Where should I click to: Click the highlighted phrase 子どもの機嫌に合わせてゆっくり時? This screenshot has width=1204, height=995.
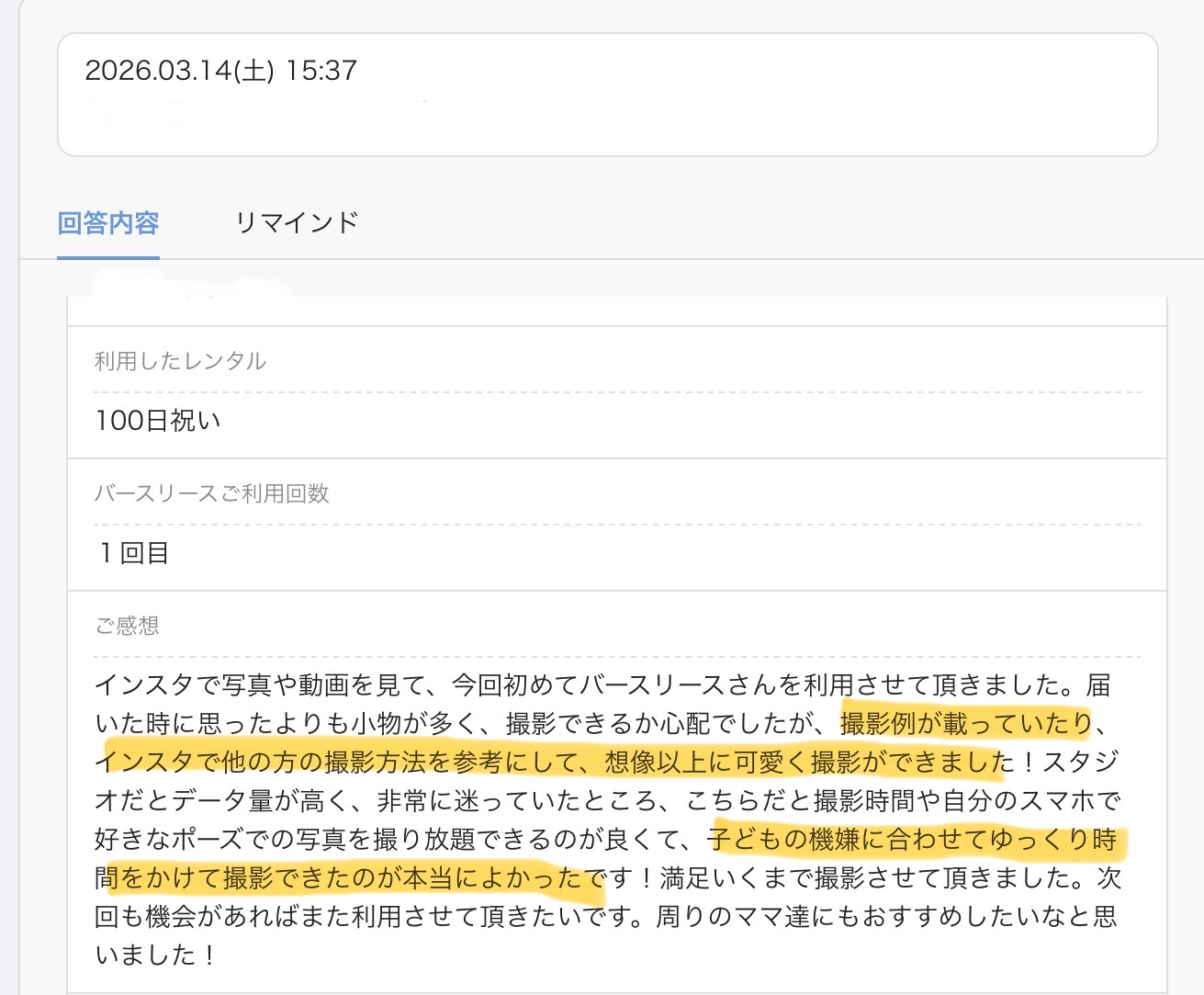(913, 840)
